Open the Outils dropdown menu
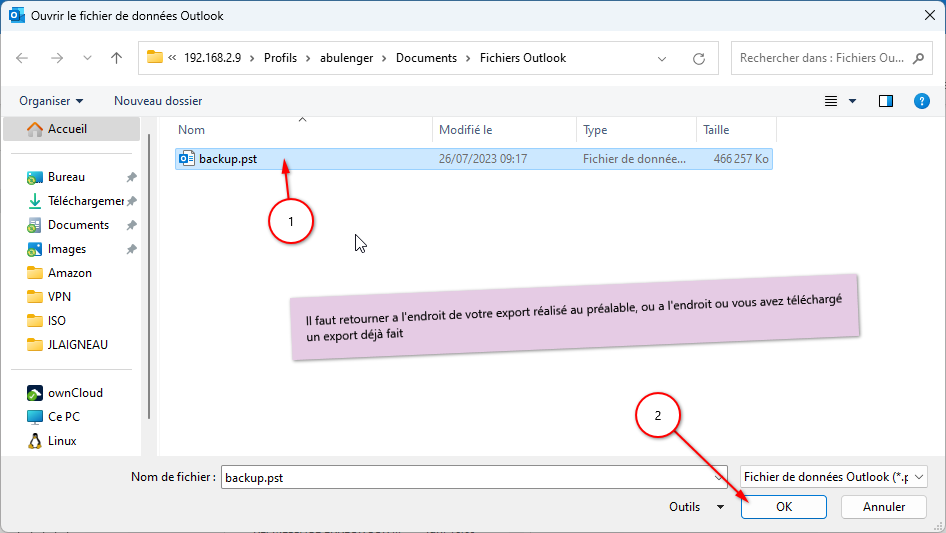946x533 pixels. point(695,507)
